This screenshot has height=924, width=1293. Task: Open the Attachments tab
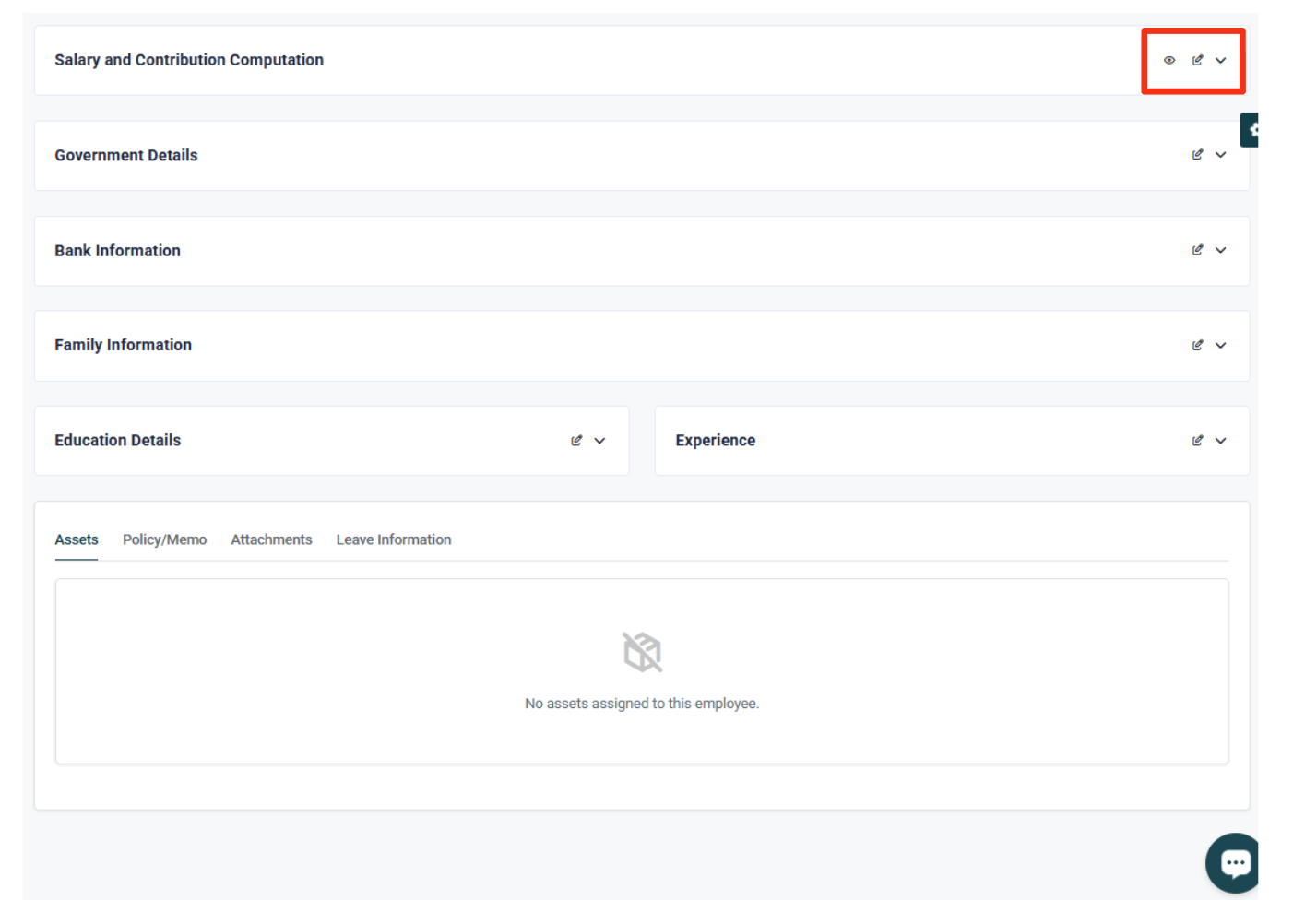[271, 539]
